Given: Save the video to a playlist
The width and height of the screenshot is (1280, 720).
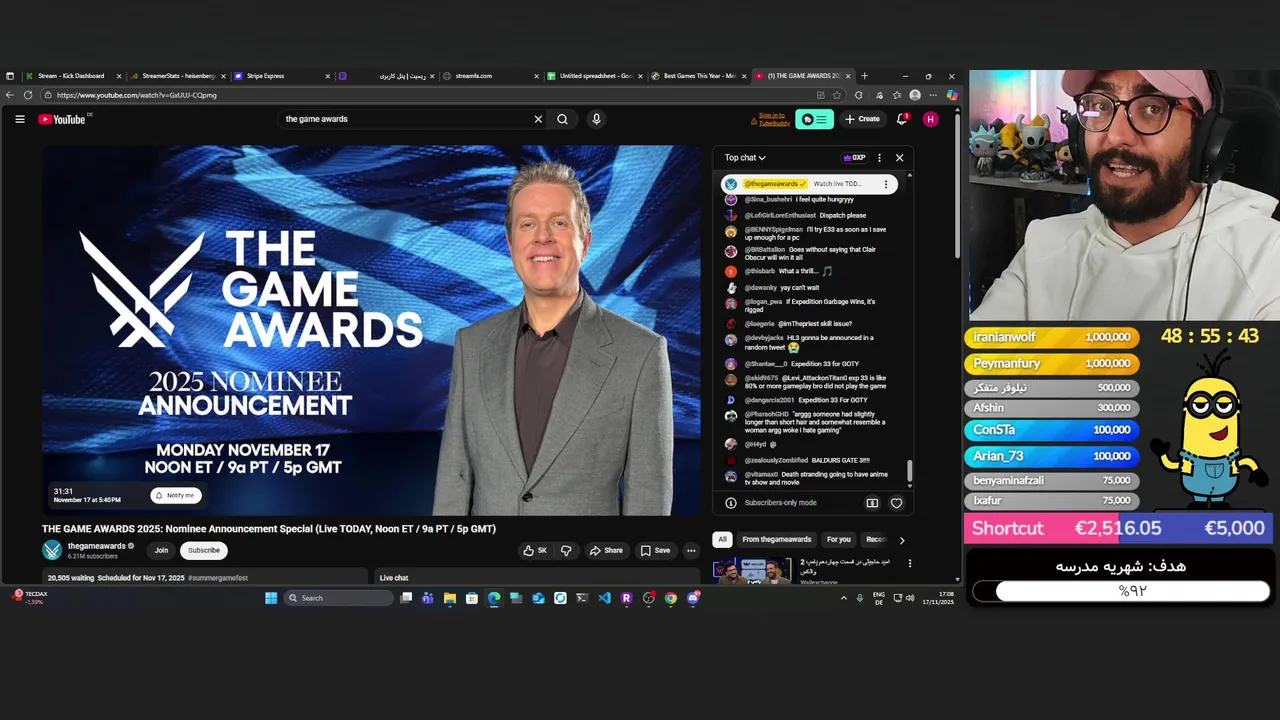Looking at the screenshot, I should pyautogui.click(x=655, y=550).
